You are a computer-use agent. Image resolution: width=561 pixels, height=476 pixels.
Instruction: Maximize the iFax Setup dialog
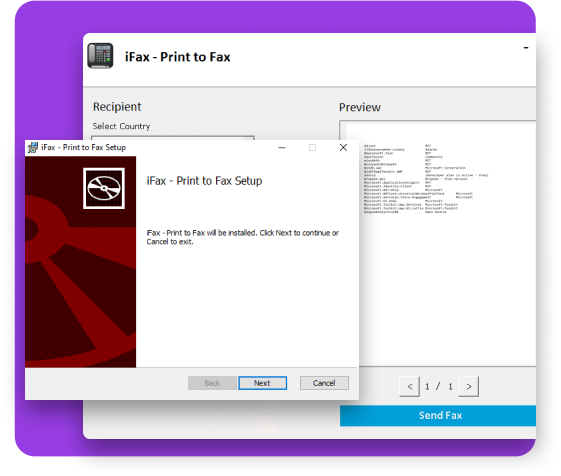(x=312, y=147)
